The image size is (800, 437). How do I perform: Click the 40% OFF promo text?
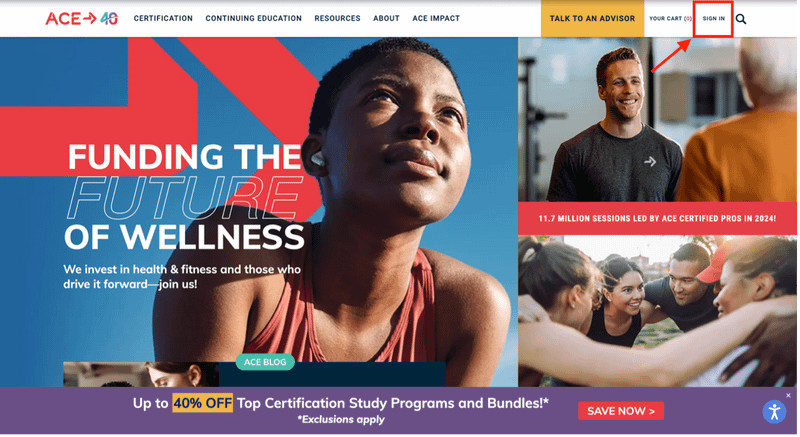[203, 404]
